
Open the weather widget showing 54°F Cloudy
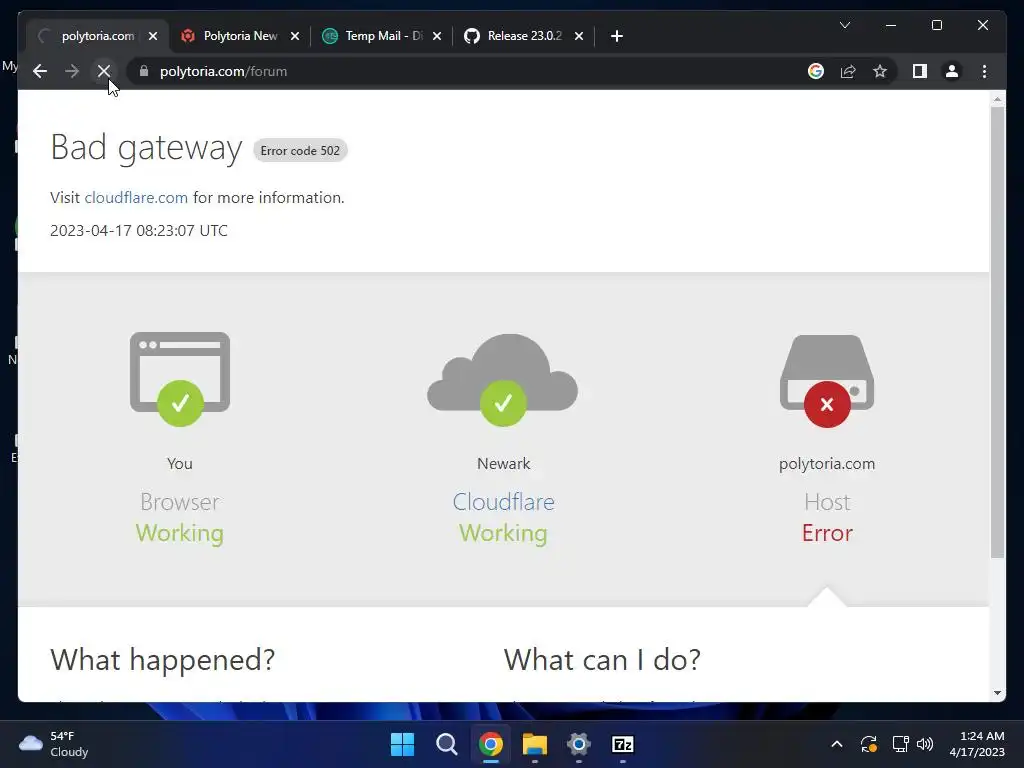54,744
